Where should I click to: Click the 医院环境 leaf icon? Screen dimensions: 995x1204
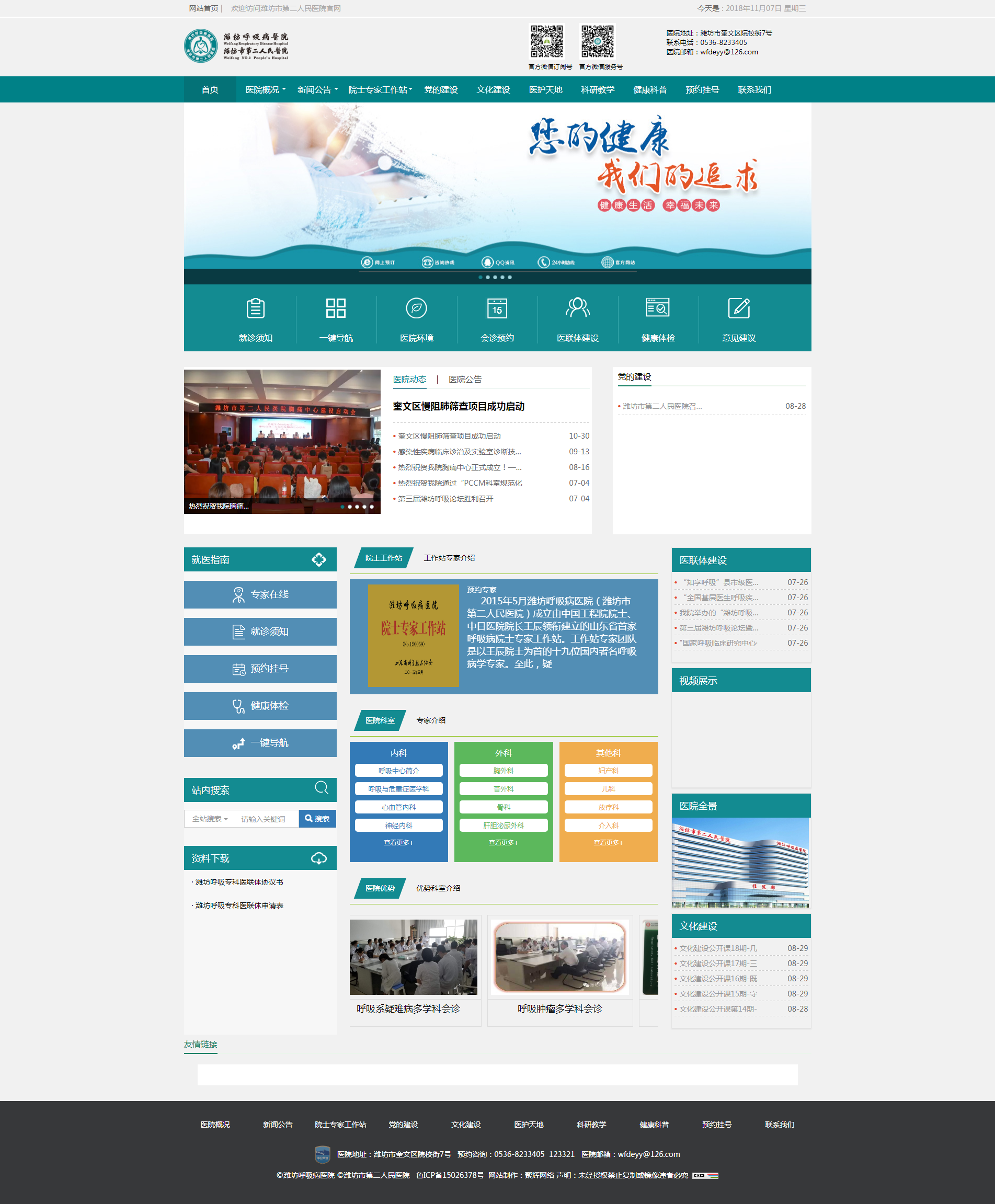click(x=416, y=308)
